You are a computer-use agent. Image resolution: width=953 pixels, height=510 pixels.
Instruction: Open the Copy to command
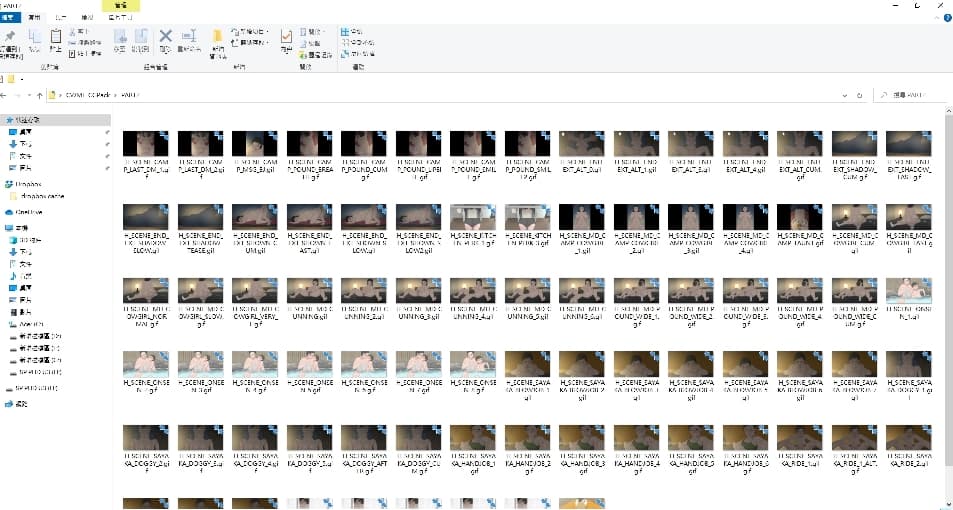141,41
